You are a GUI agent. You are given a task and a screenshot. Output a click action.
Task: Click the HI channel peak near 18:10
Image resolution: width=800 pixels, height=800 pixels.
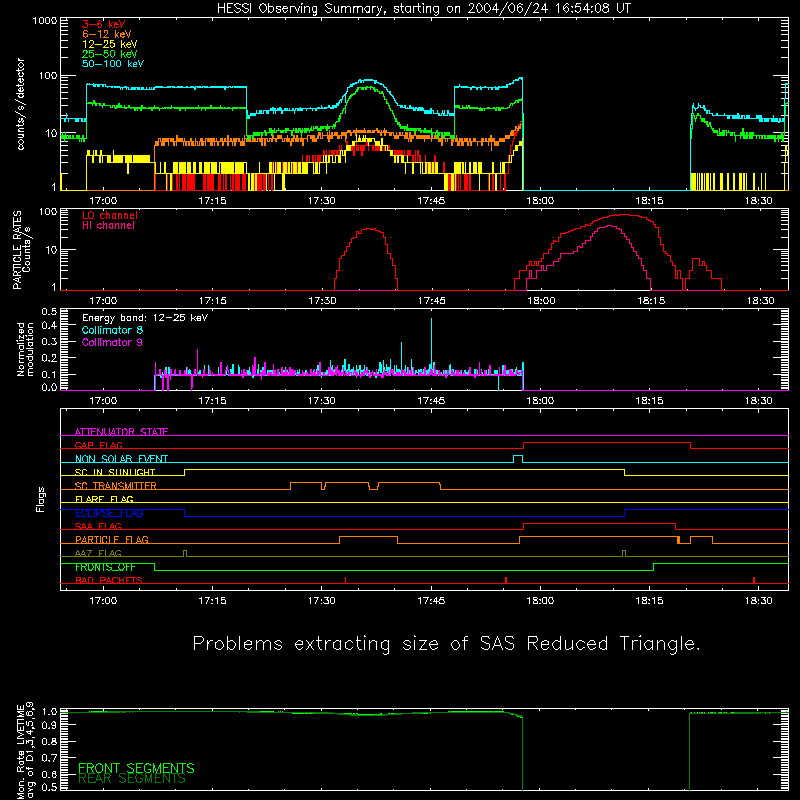(x=609, y=226)
